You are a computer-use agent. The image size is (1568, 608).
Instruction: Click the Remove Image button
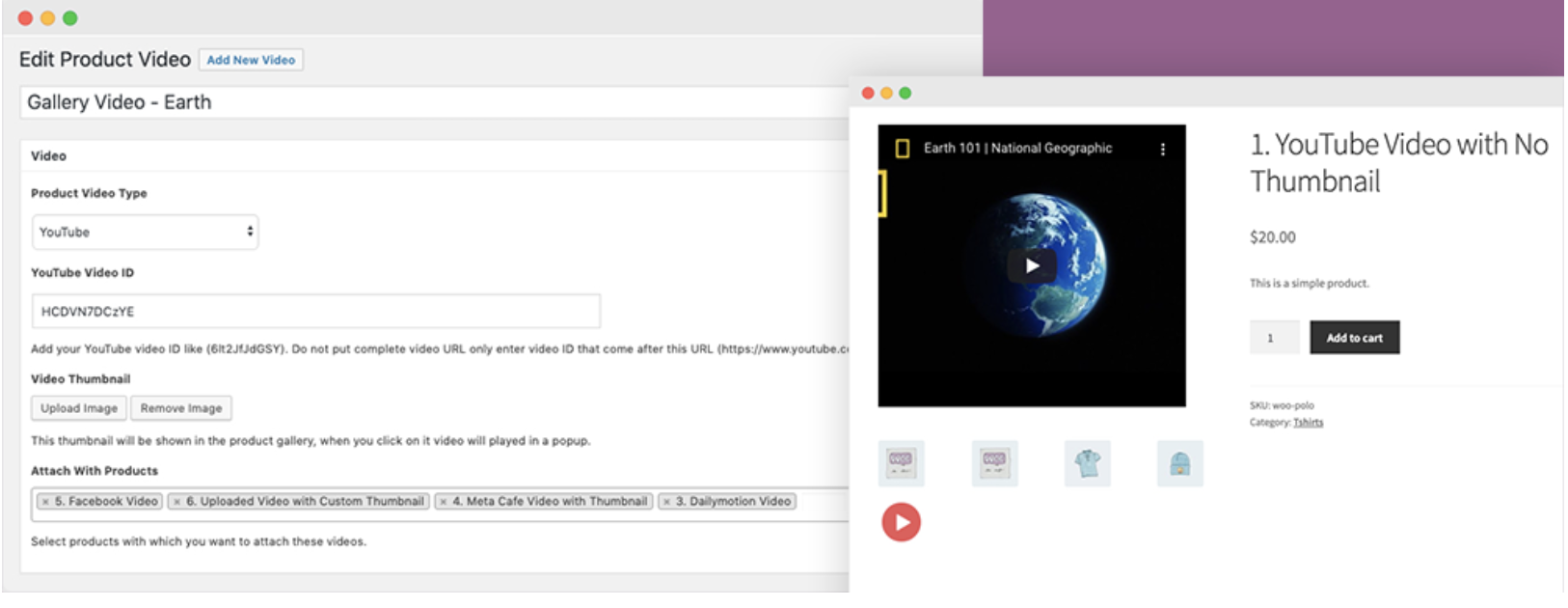click(181, 408)
